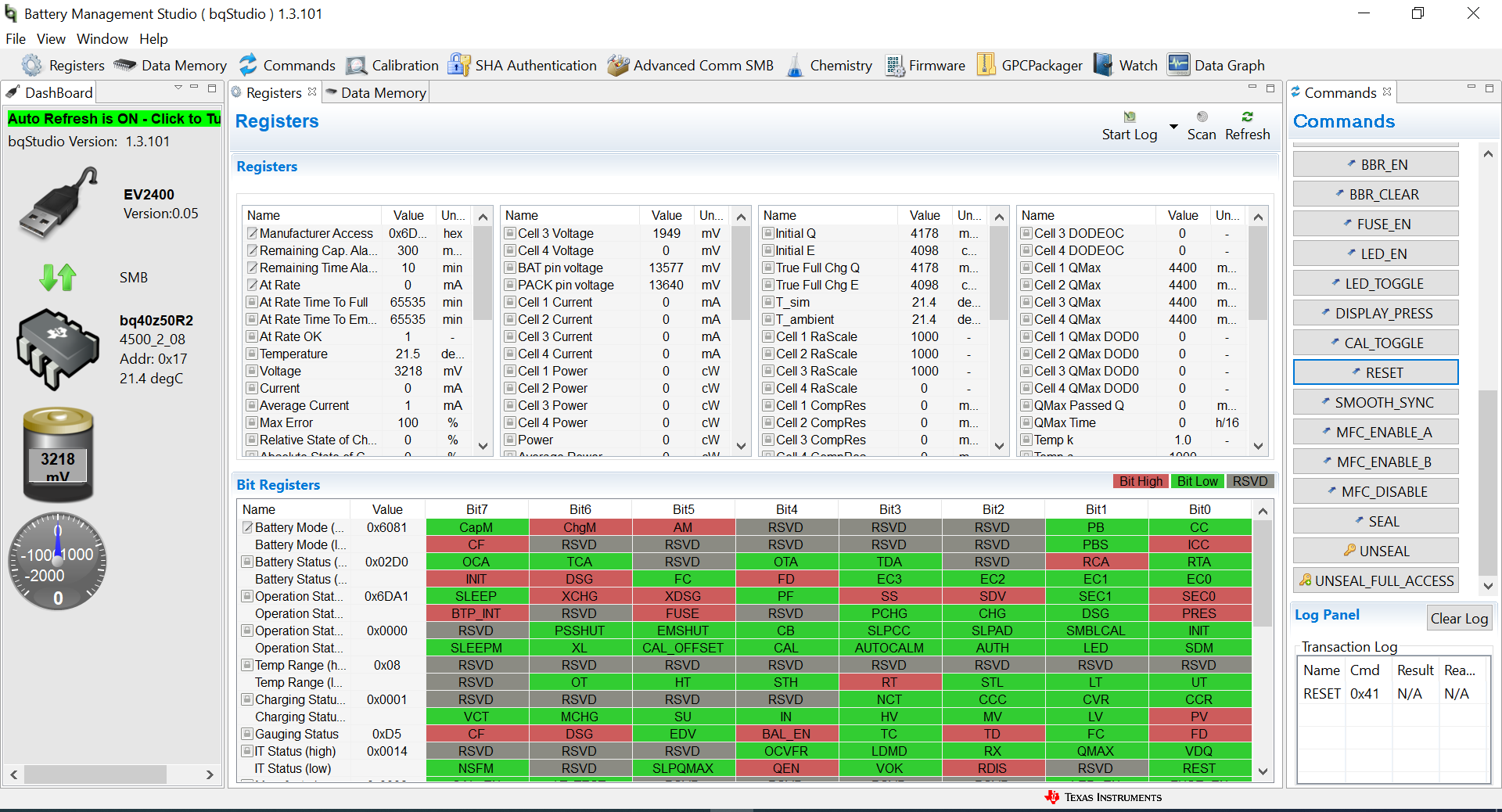This screenshot has width=1502, height=812.
Task: Open the DashBoard view menu arrow
Action: [178, 88]
